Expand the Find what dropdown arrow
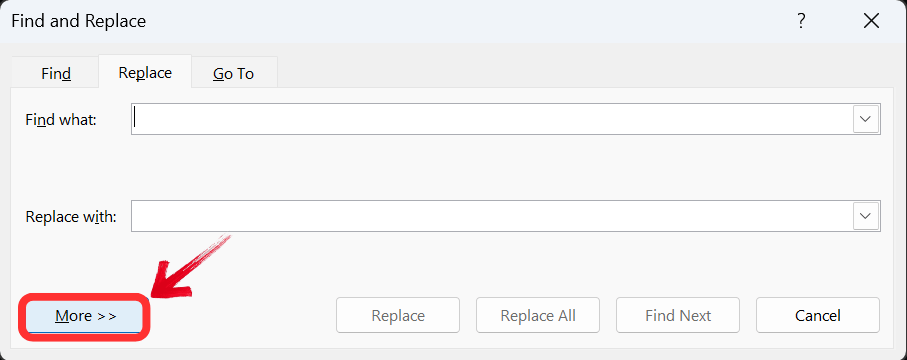The image size is (907, 360). coord(865,119)
